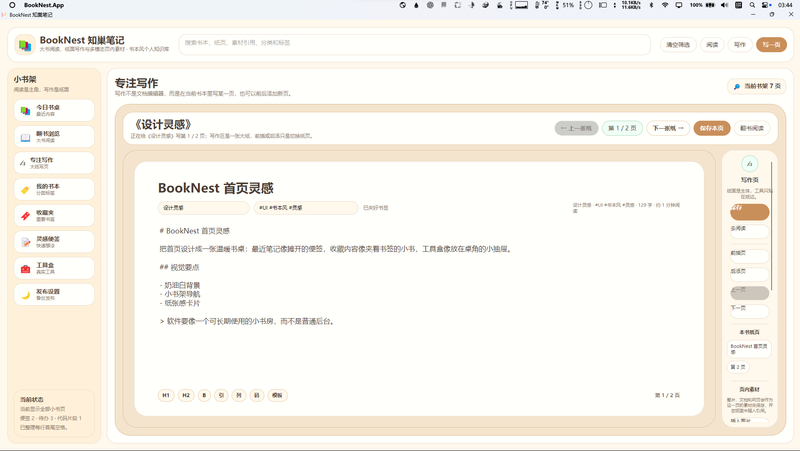Click the page title BookNest 首页灵感

click(216, 188)
